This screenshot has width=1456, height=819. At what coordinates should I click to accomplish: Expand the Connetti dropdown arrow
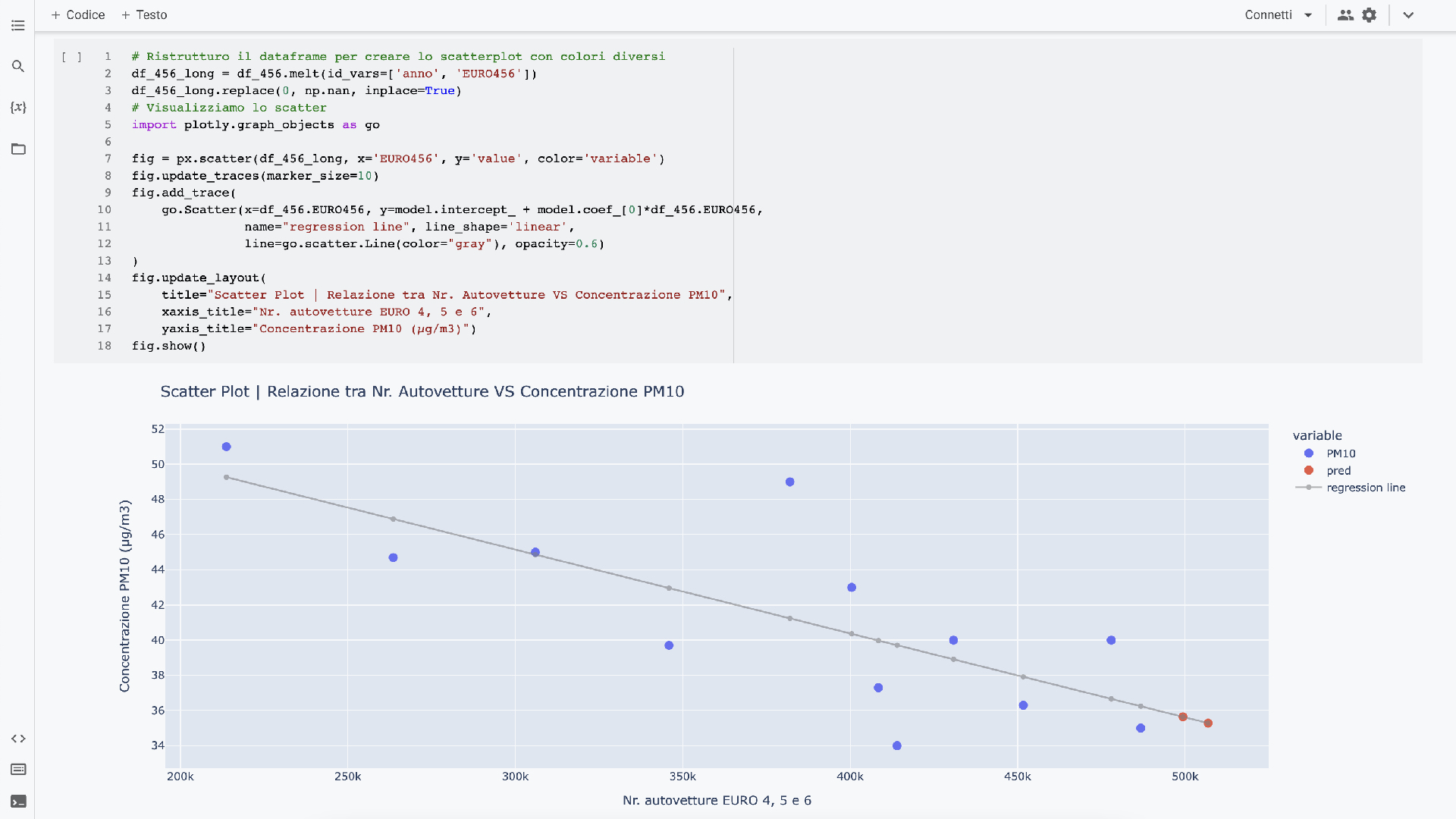[x=1309, y=14]
